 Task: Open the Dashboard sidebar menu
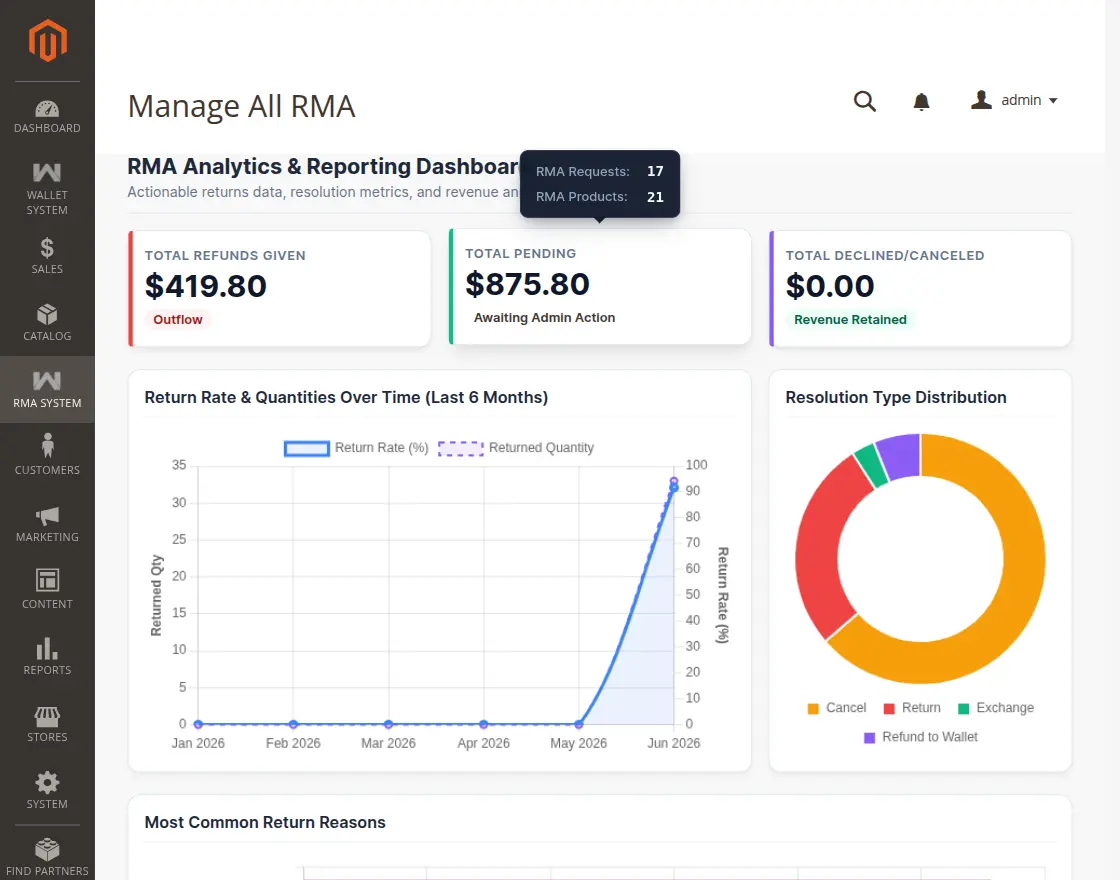[47, 117]
